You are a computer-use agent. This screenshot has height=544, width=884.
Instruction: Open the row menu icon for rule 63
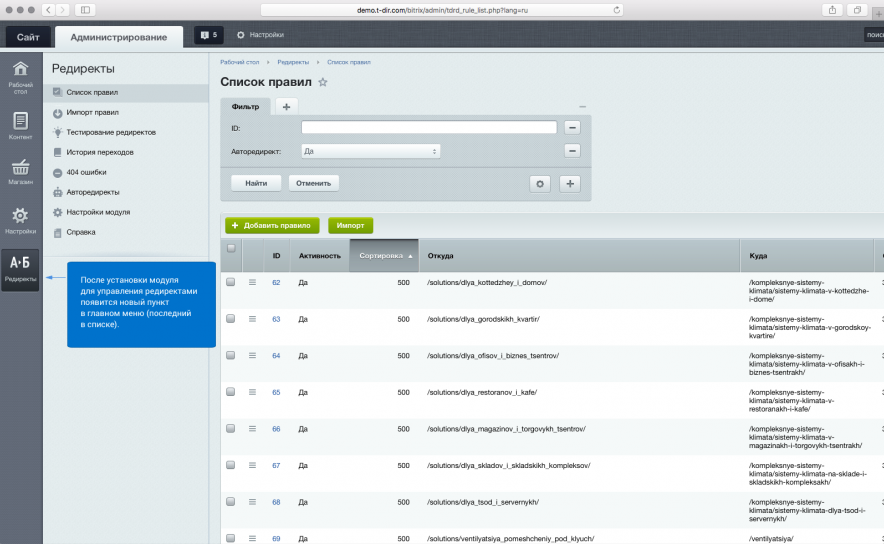pyautogui.click(x=252, y=319)
